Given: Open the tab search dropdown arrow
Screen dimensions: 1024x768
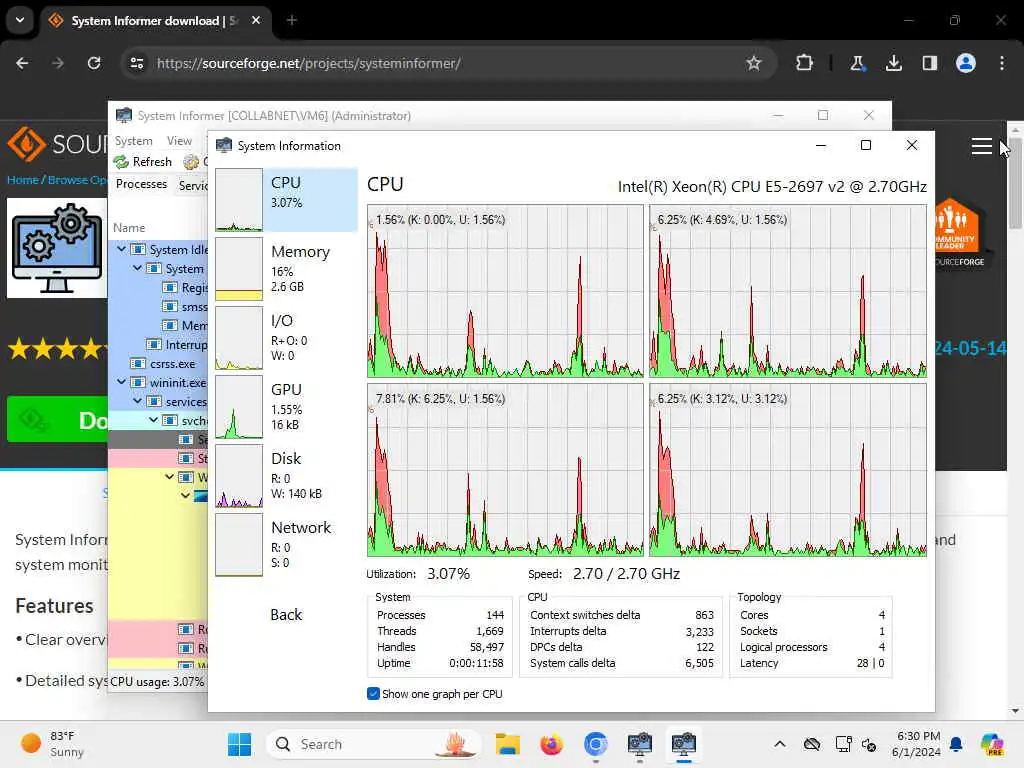Looking at the screenshot, I should (x=20, y=20).
